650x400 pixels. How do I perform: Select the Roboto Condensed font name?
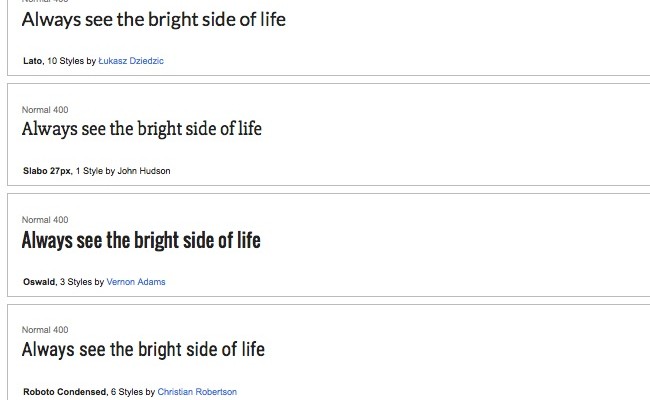(63, 392)
